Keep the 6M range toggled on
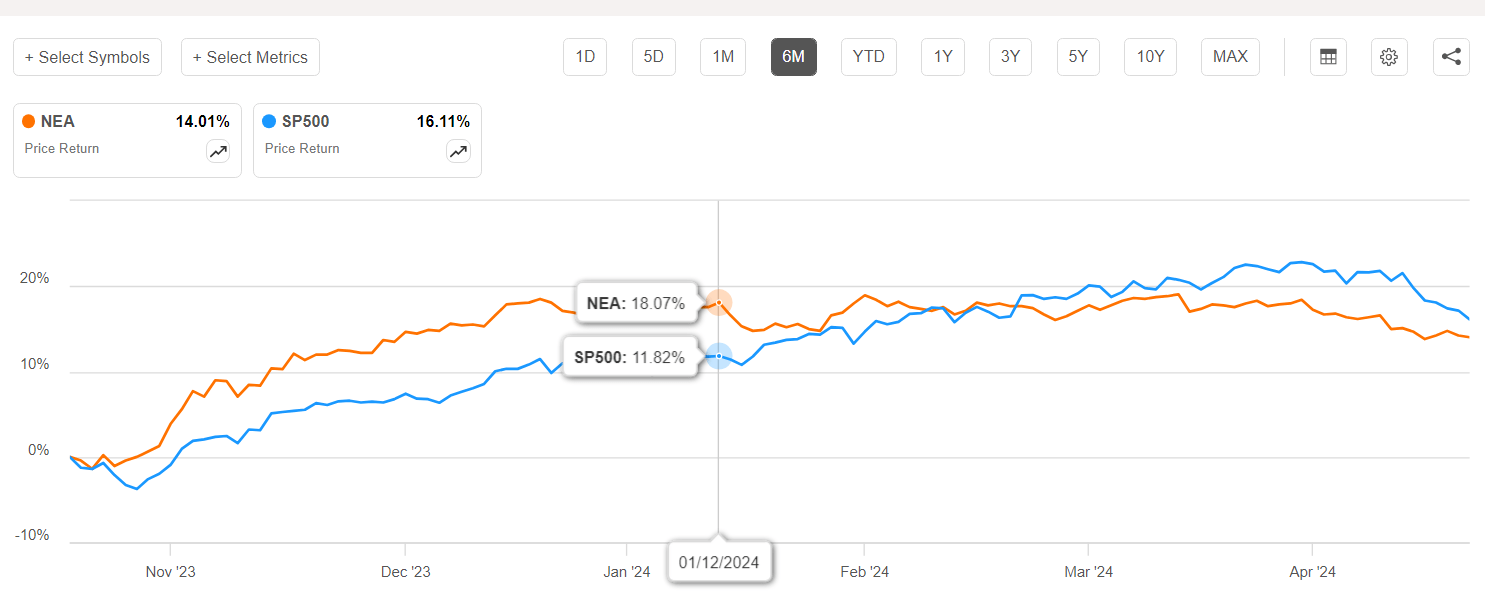1485x603 pixels. click(793, 57)
